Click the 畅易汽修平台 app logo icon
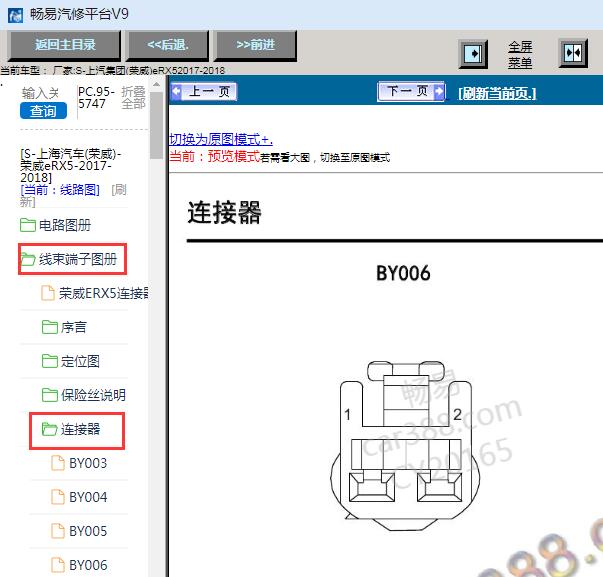Image resolution: width=603 pixels, height=577 pixels. [15, 15]
